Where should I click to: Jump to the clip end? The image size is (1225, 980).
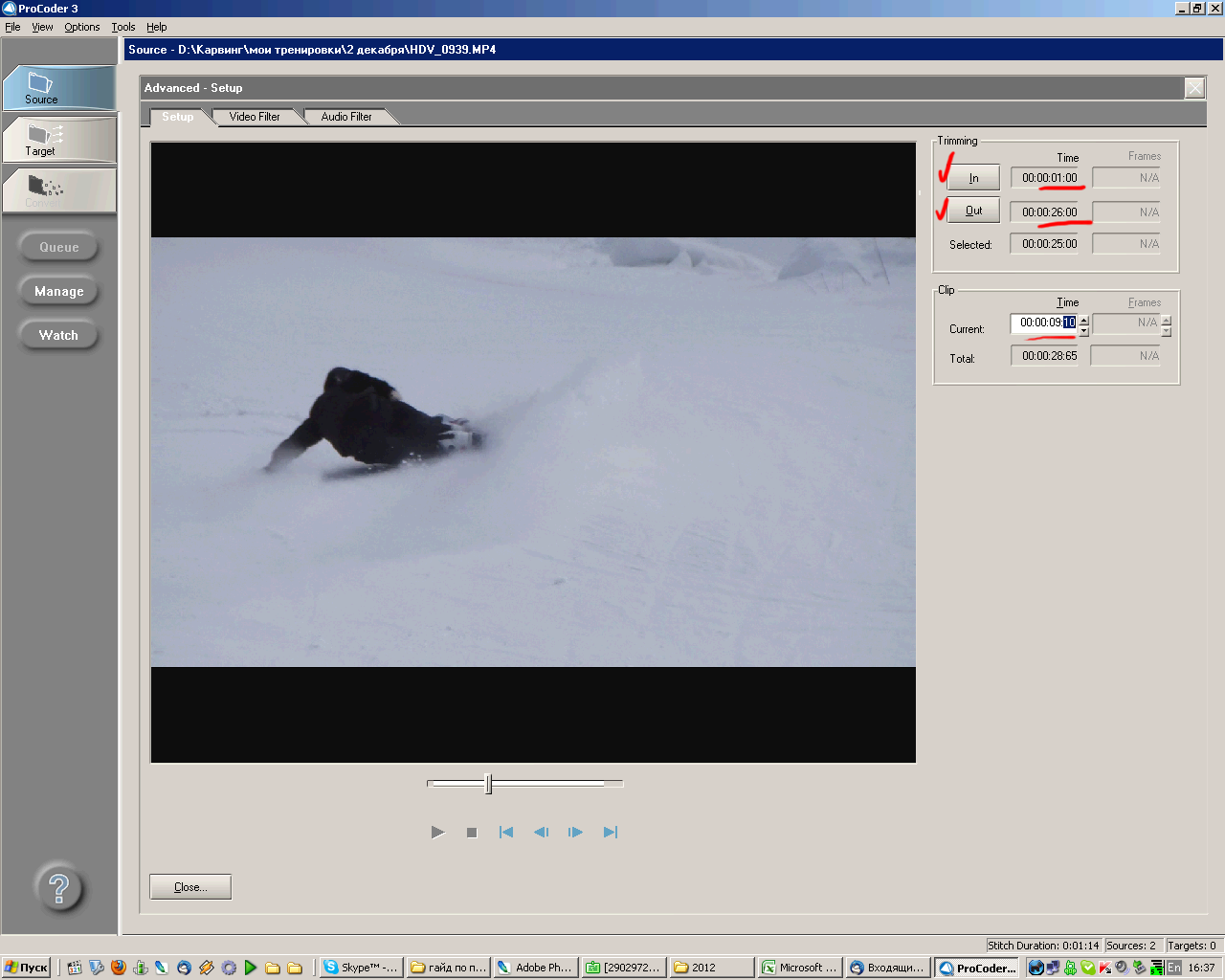[x=611, y=833]
